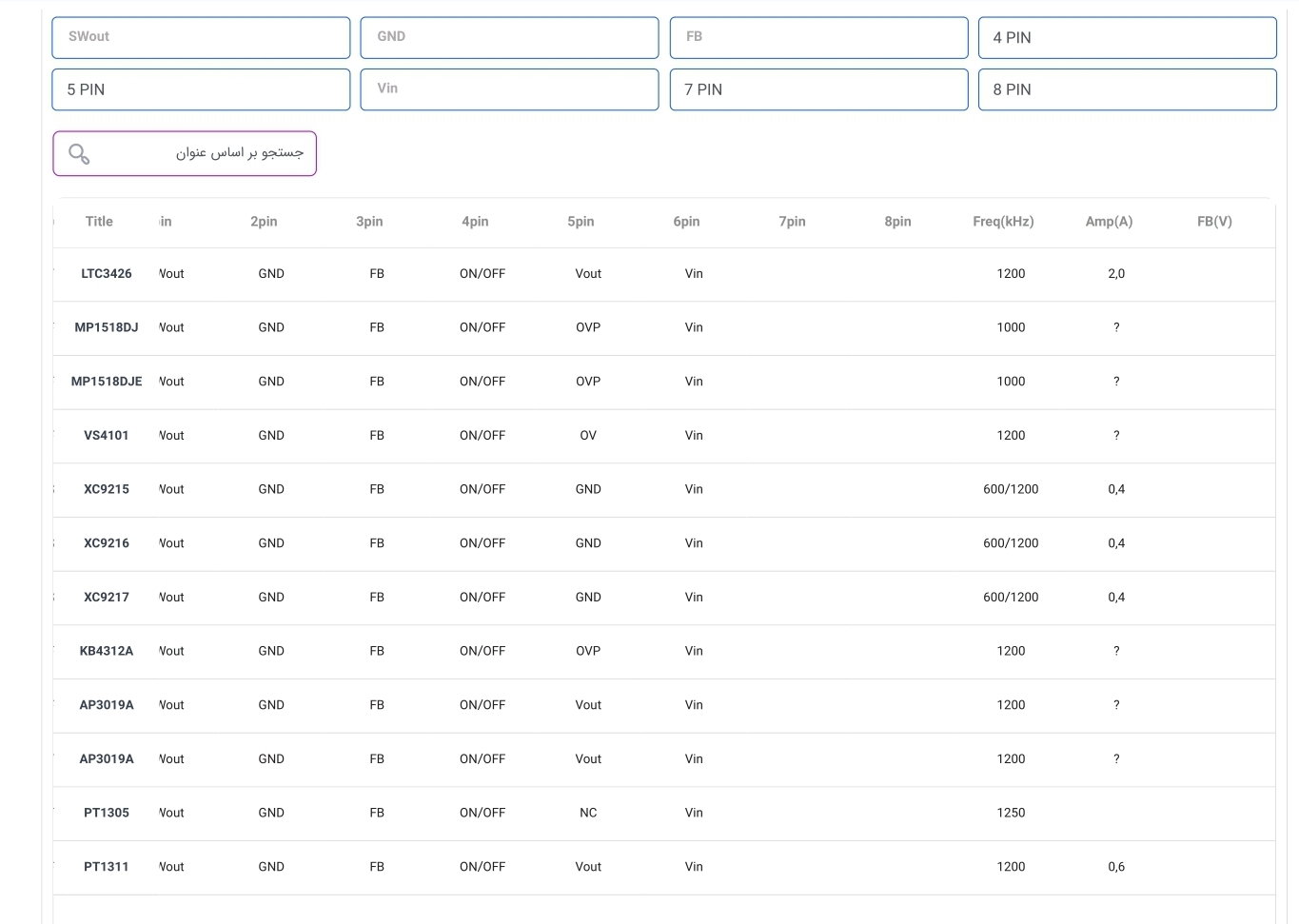The height and width of the screenshot is (924, 1299).
Task: Click the 8pin column header
Action: pyautogui.click(x=897, y=222)
